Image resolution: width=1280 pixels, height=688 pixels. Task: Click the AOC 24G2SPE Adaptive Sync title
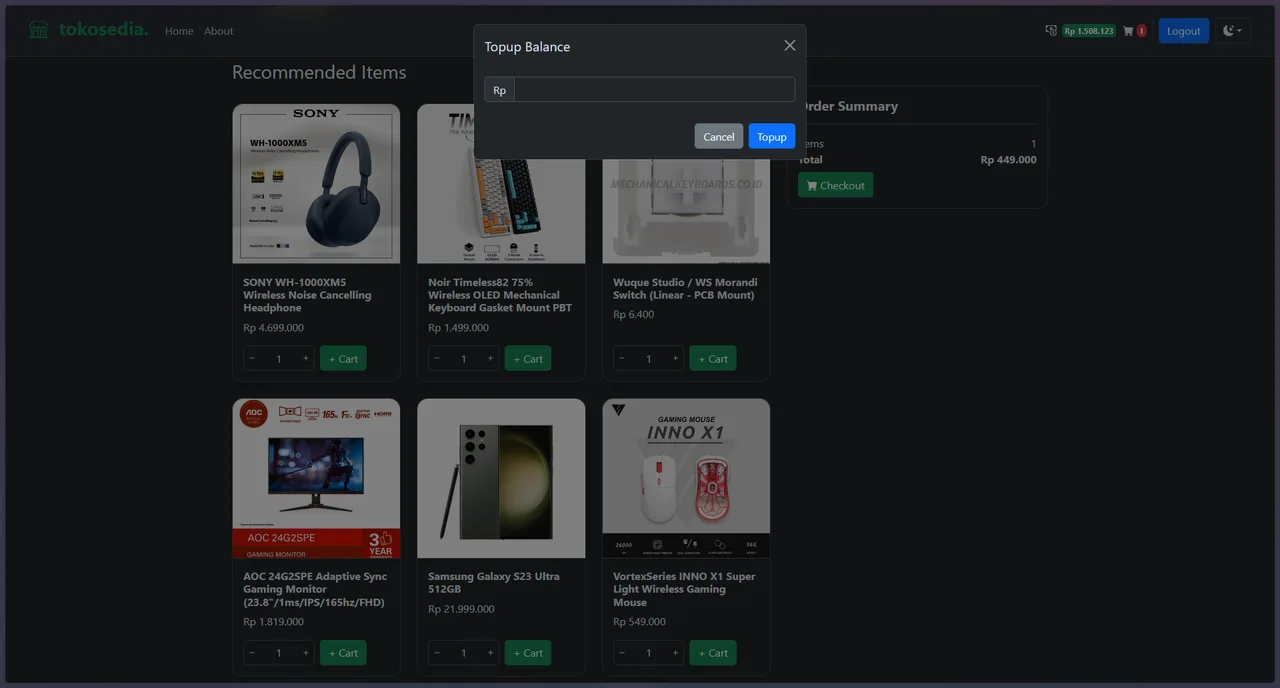click(315, 589)
